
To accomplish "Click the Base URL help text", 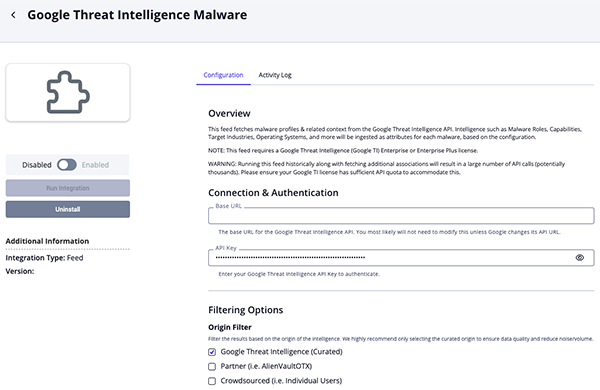I will coord(389,232).
